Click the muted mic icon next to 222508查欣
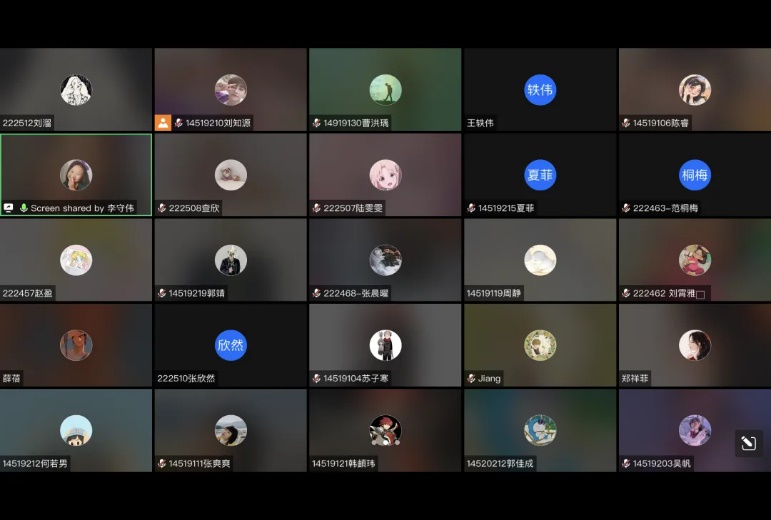 162,208
